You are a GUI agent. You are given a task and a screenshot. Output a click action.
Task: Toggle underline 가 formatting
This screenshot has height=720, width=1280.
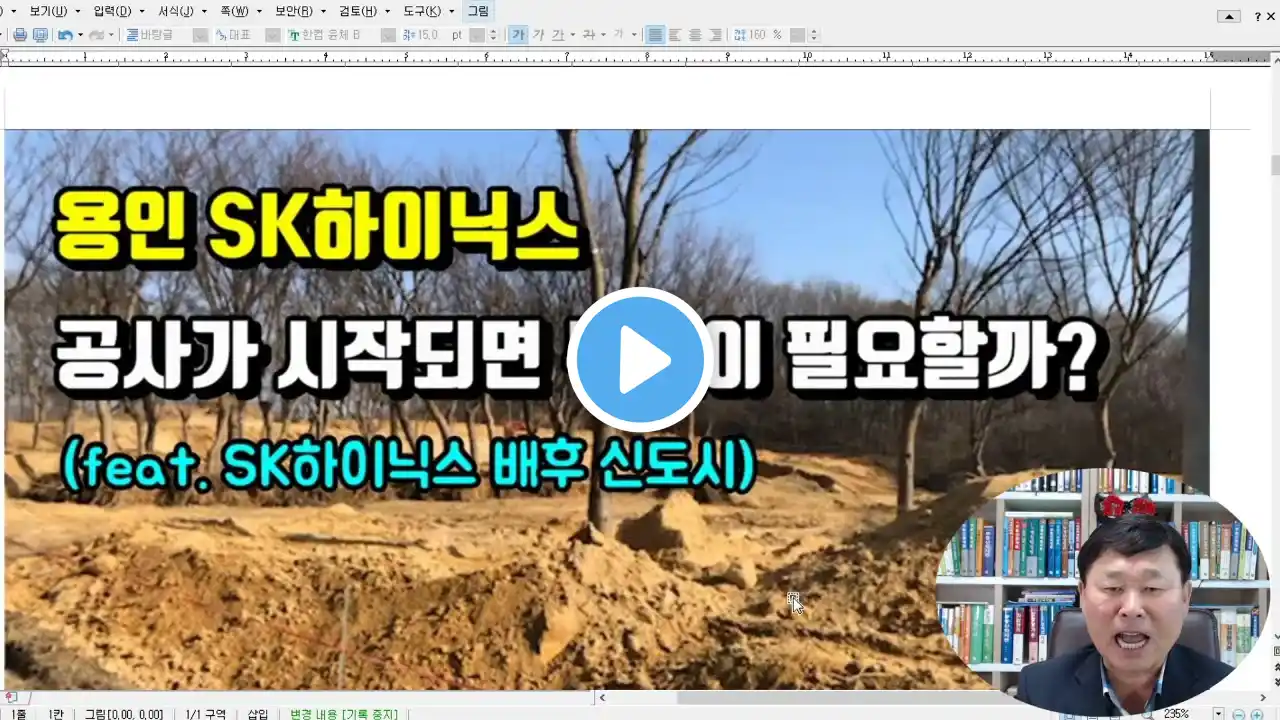click(558, 35)
